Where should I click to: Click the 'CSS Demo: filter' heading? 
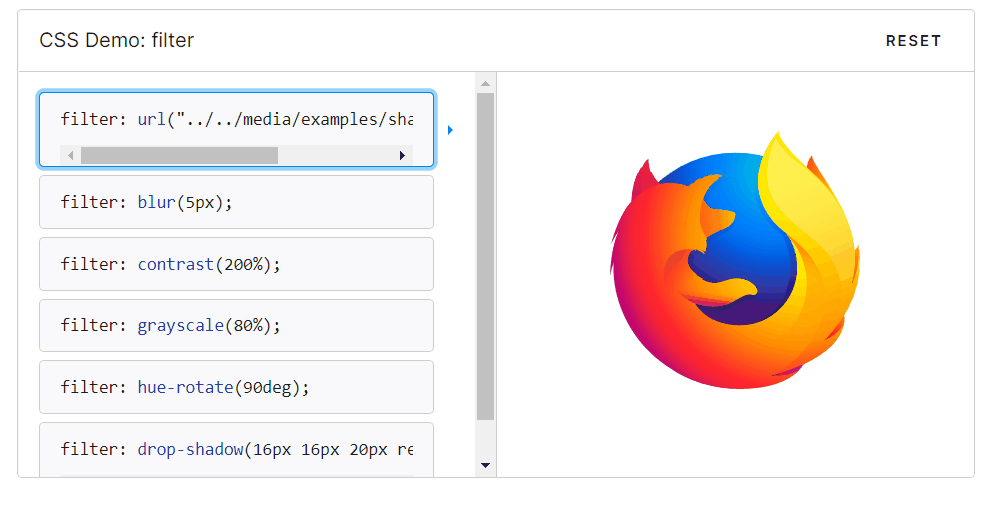[x=117, y=40]
